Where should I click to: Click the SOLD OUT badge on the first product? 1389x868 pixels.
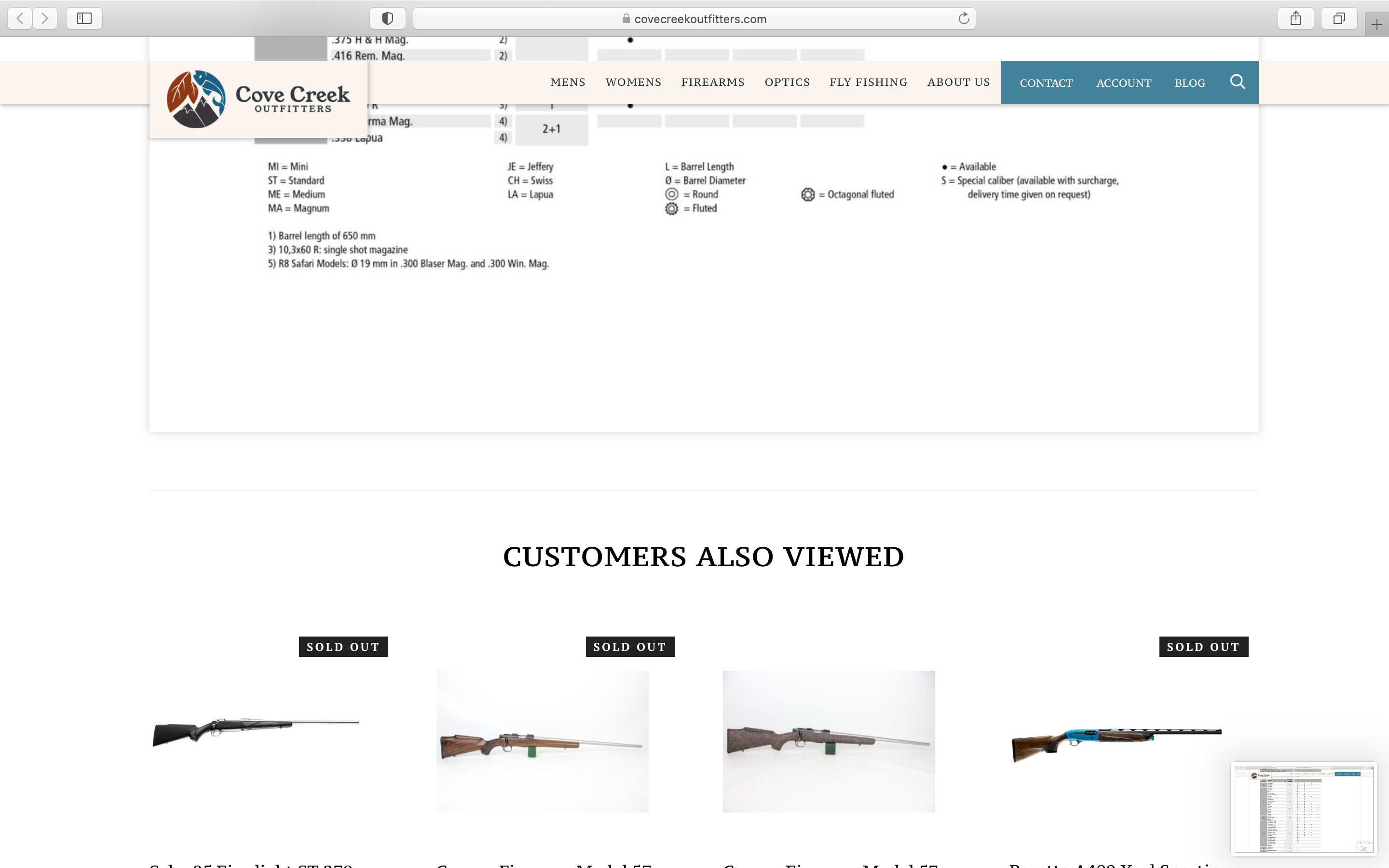[343, 646]
